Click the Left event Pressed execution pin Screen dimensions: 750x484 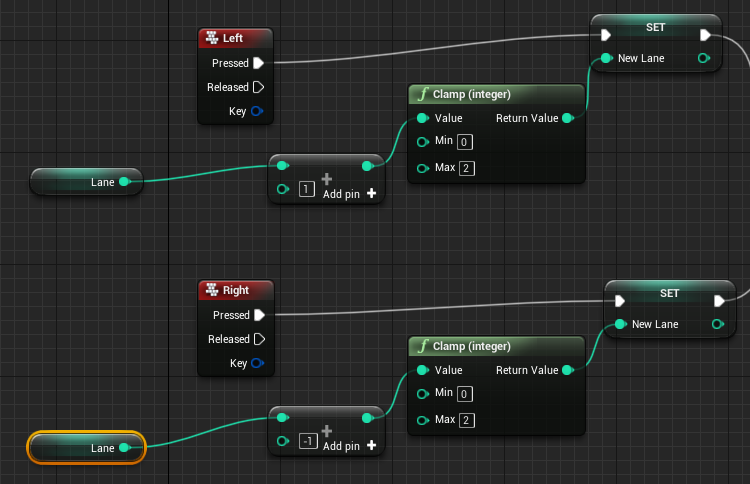(x=258, y=63)
